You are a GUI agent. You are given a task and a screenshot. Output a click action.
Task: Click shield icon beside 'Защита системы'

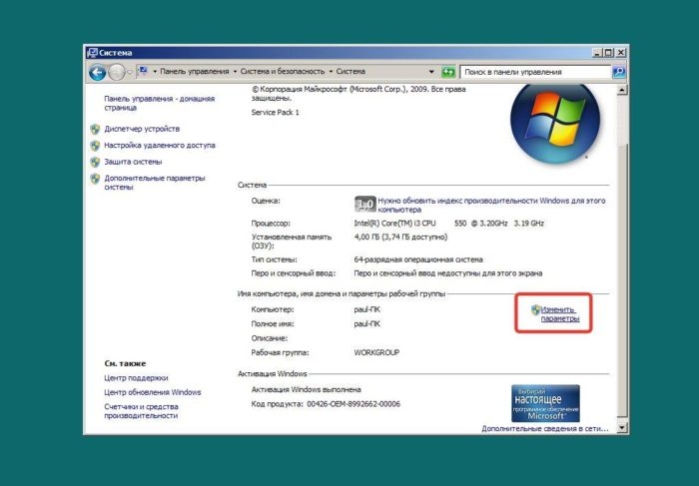tap(95, 162)
